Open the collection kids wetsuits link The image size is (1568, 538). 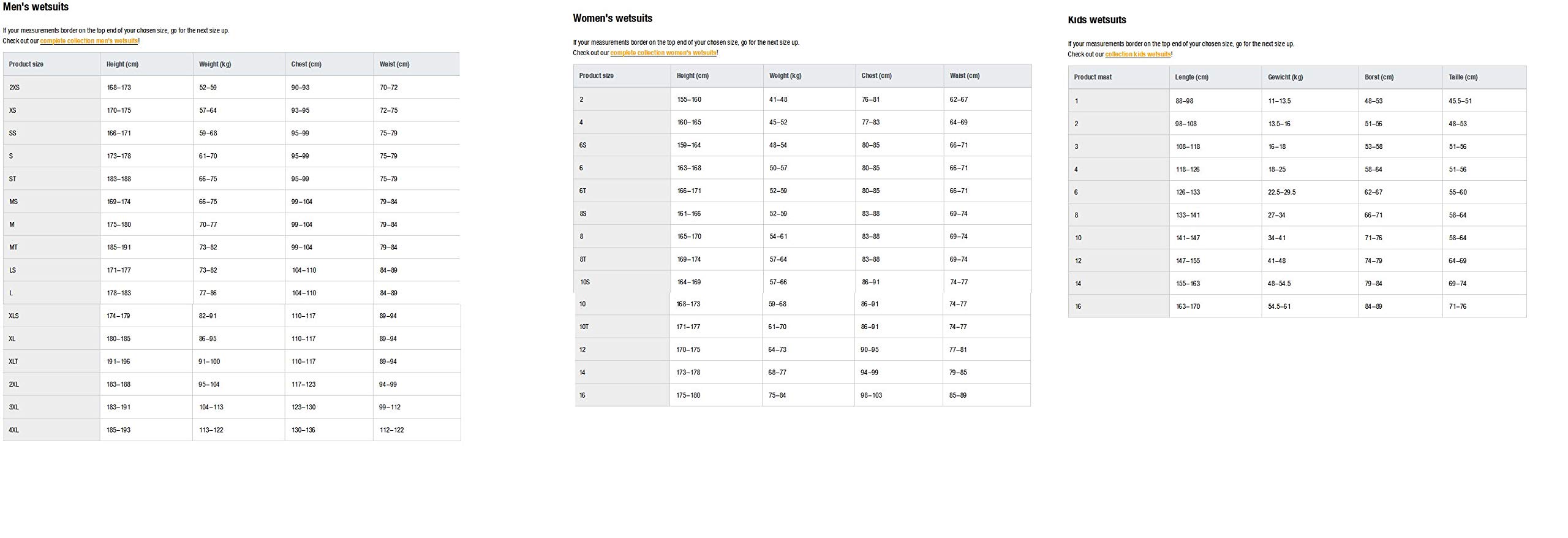tap(1138, 55)
